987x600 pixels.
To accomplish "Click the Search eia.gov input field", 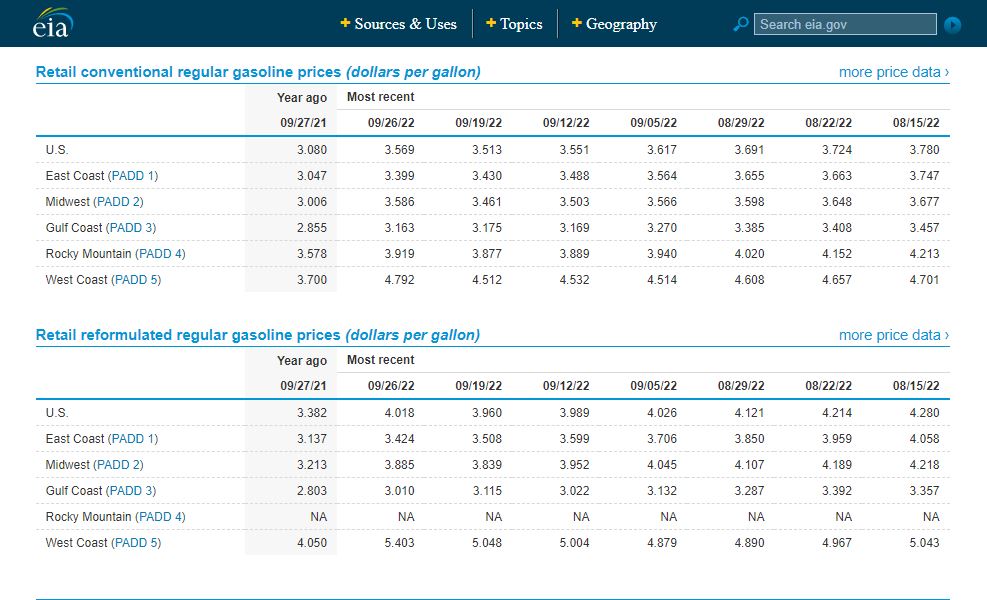I will click(845, 23).
